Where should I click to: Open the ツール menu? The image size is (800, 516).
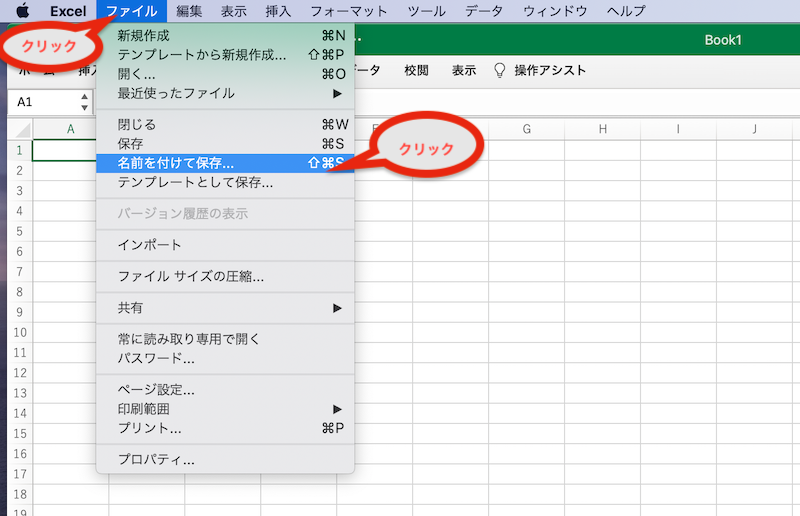point(426,11)
